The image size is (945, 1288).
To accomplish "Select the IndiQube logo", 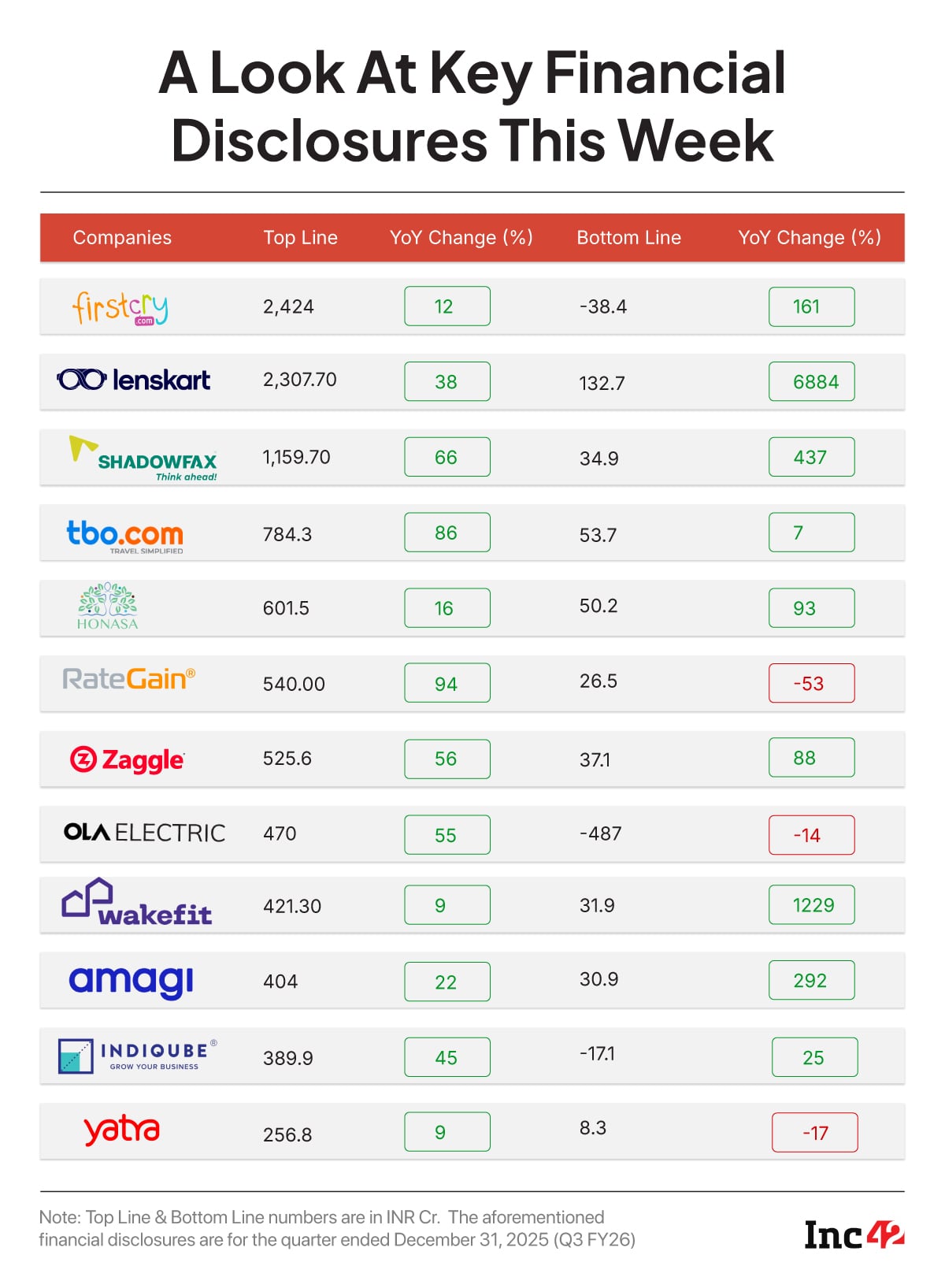I will [x=138, y=1056].
